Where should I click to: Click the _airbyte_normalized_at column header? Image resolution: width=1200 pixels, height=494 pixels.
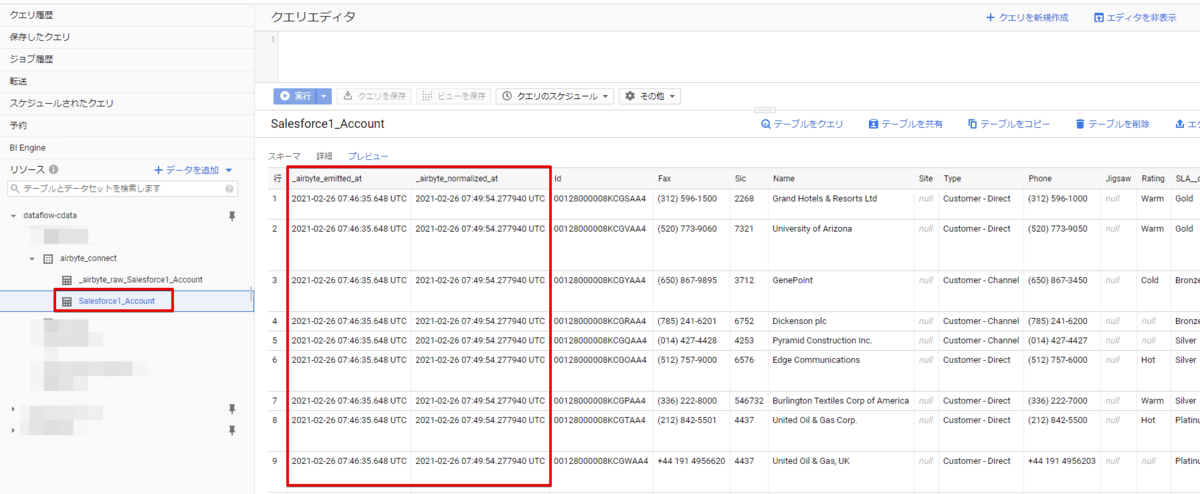(x=456, y=178)
